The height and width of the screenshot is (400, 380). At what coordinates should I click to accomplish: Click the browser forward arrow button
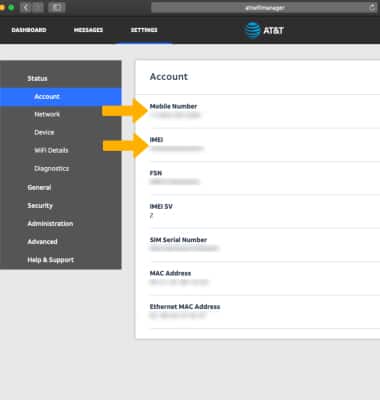pyautogui.click(x=38, y=7)
